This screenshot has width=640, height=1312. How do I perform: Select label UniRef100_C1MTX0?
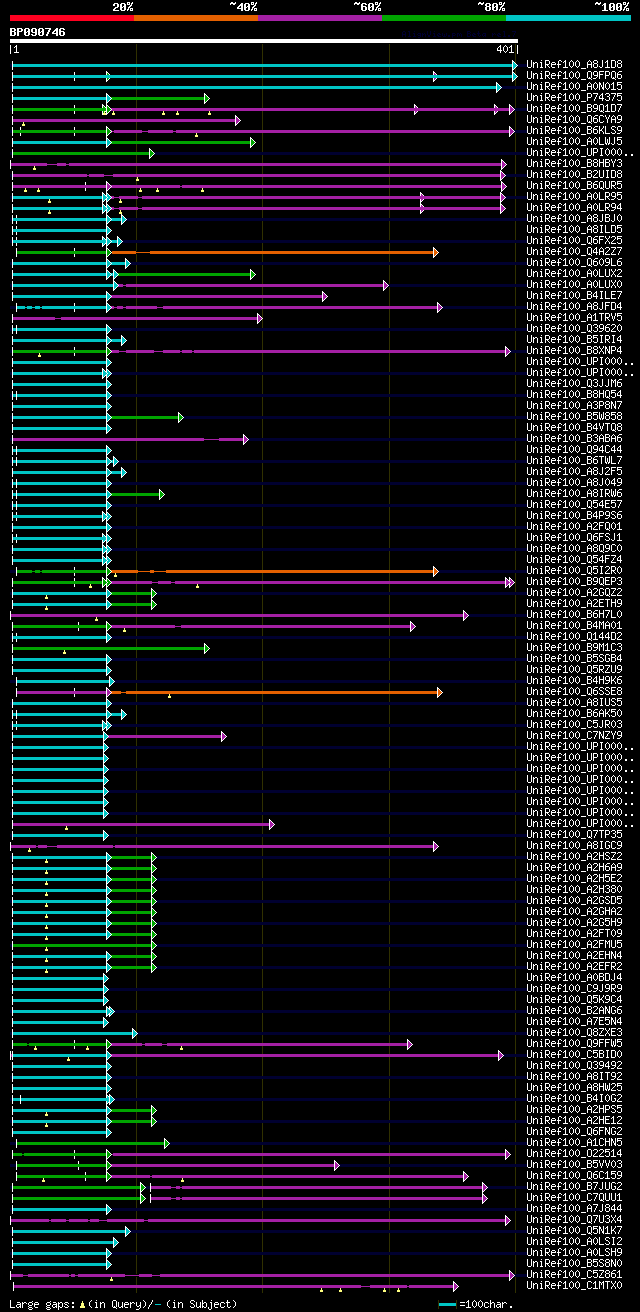574,1285
